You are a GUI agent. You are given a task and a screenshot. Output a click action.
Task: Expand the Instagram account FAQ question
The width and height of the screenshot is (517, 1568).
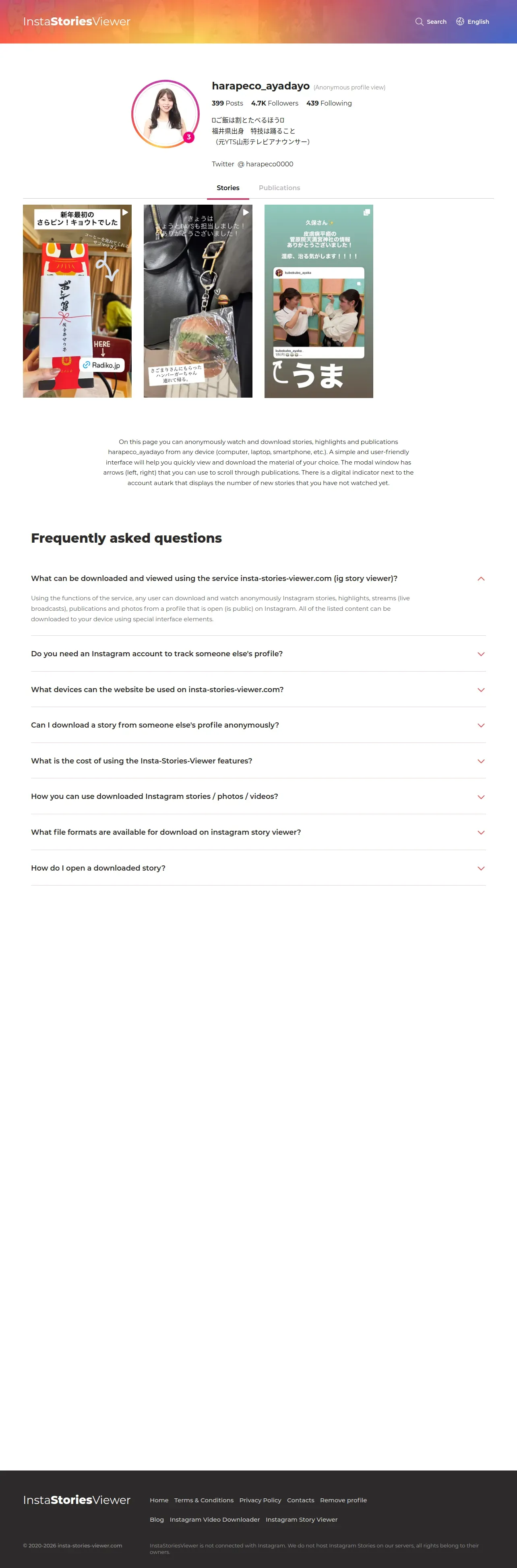click(x=480, y=654)
